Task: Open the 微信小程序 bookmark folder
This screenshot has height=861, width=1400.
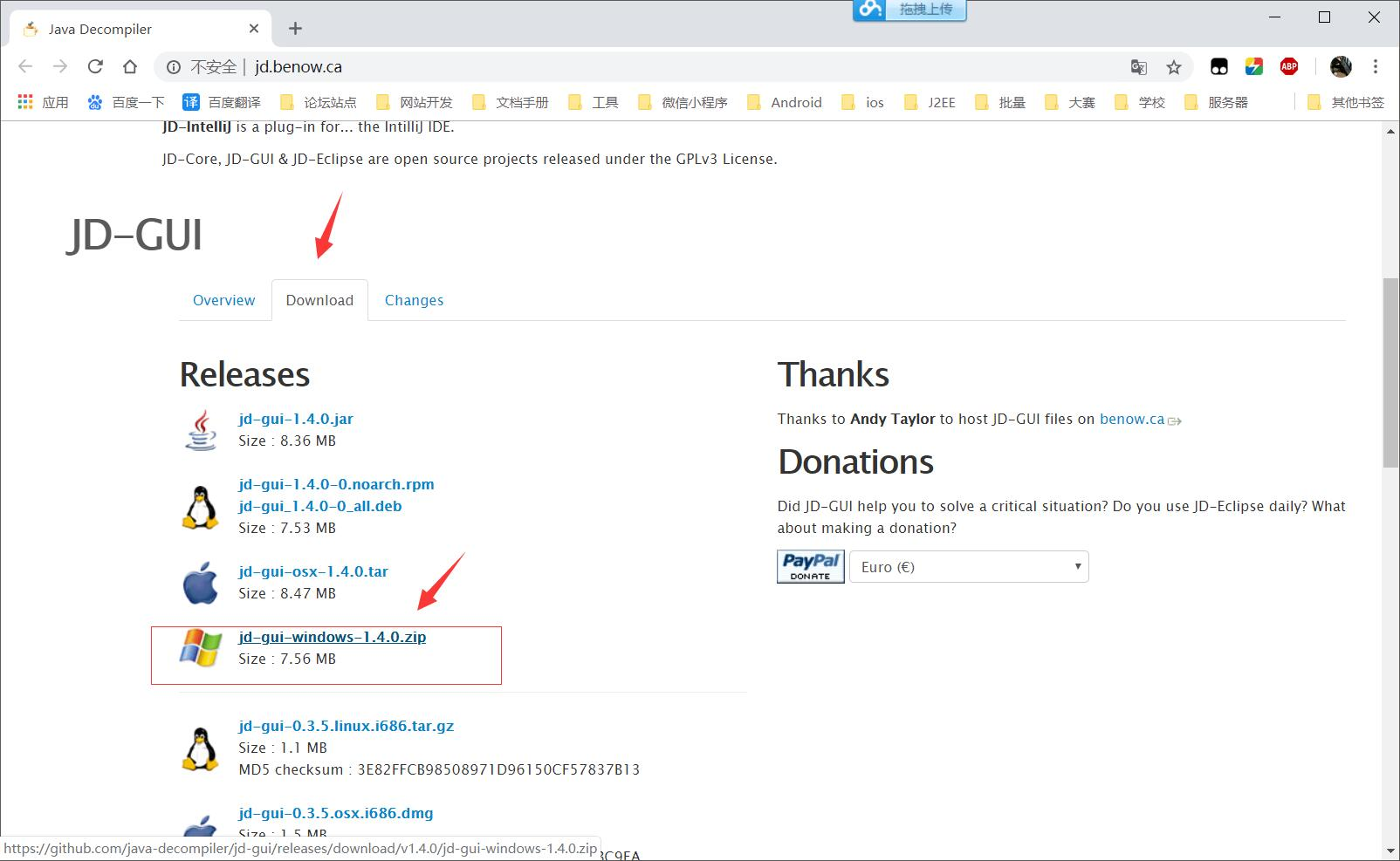Action: (683, 102)
